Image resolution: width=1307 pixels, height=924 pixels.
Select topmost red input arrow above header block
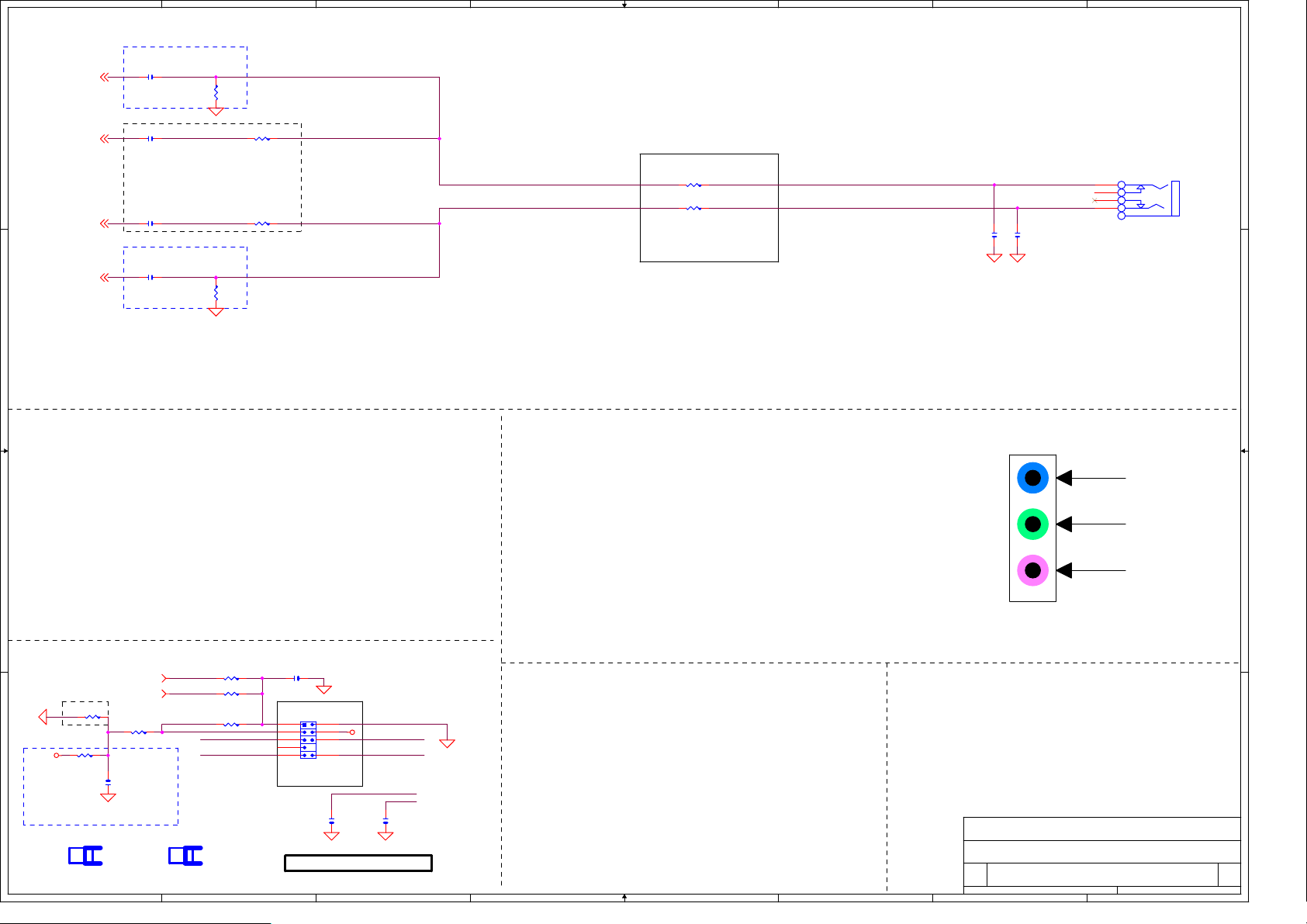164,678
